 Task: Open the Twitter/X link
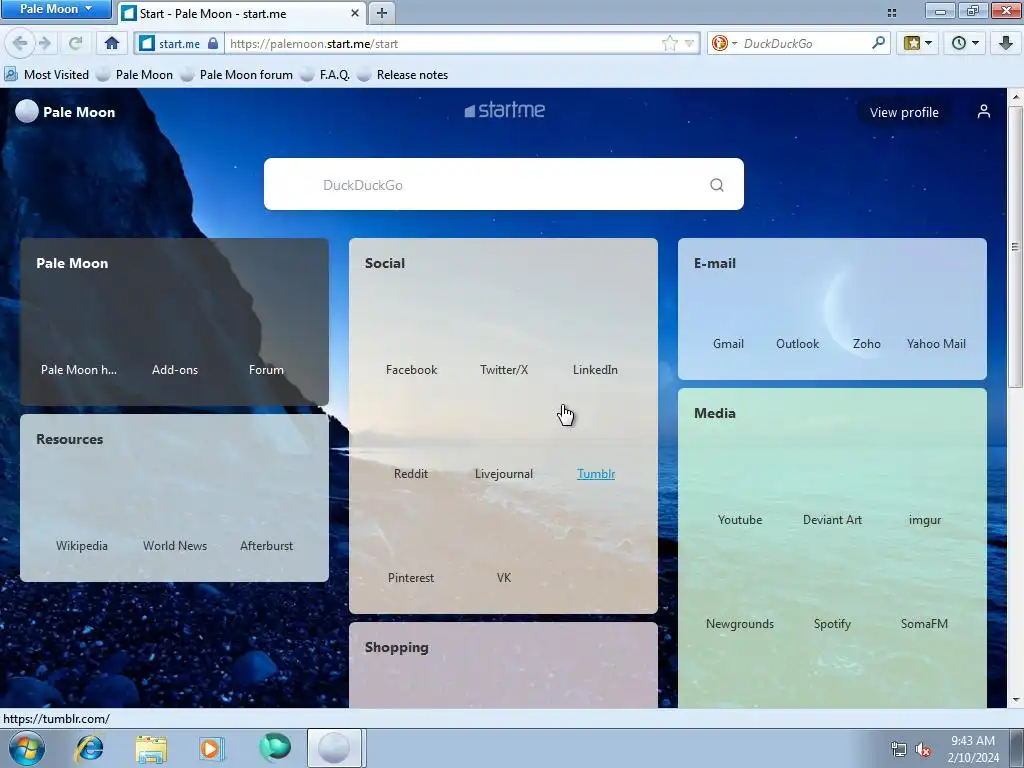click(x=504, y=370)
